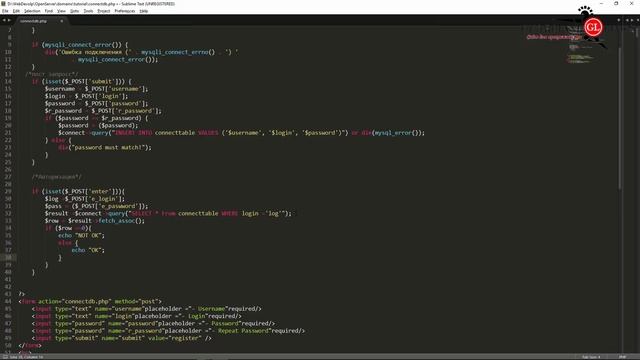Click the submit input value="register" line
The height and width of the screenshot is (360, 640).
point(122,338)
